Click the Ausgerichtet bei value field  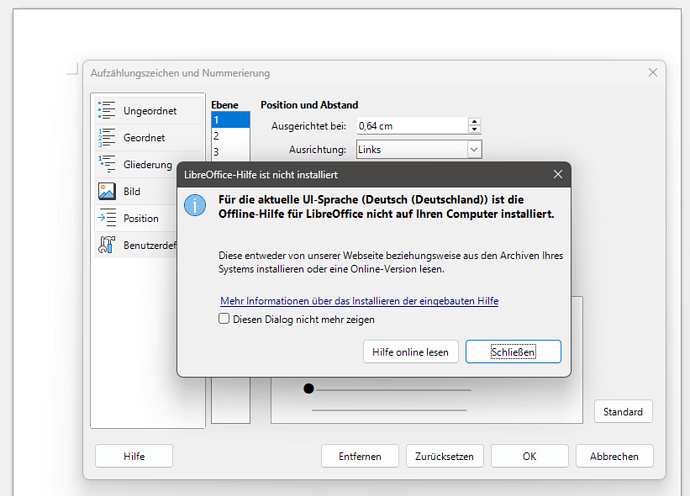tap(412, 126)
